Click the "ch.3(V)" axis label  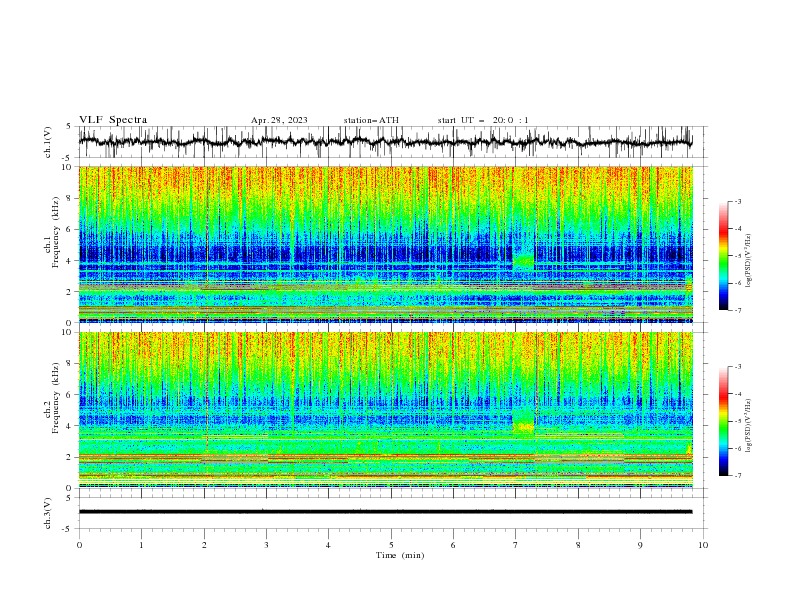(x=48, y=513)
